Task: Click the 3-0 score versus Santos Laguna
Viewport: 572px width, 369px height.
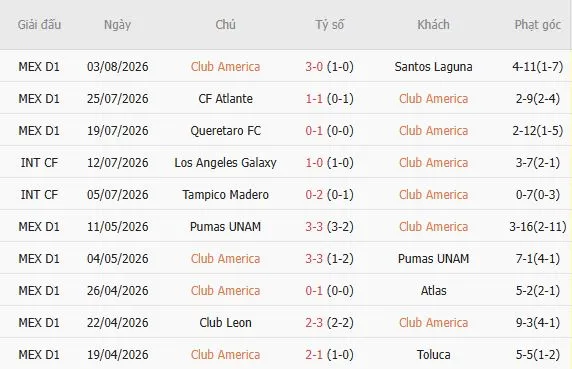Action: [x=314, y=67]
